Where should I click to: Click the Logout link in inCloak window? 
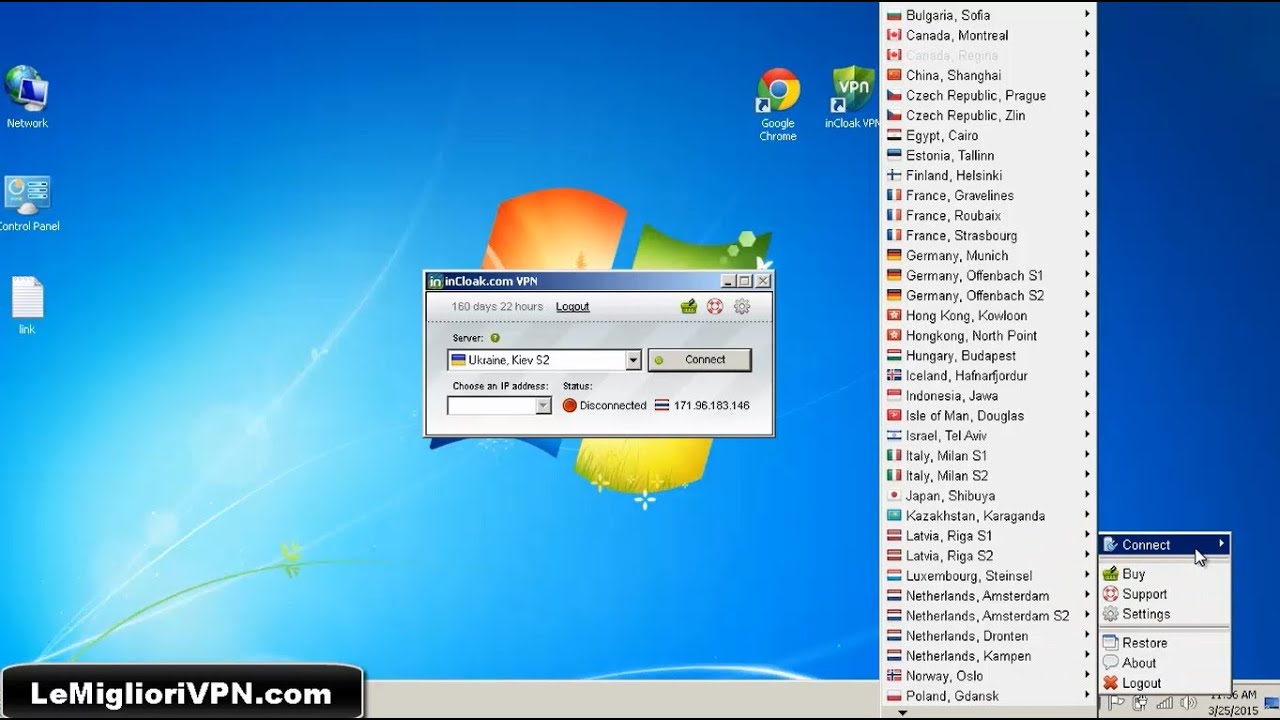tap(573, 307)
